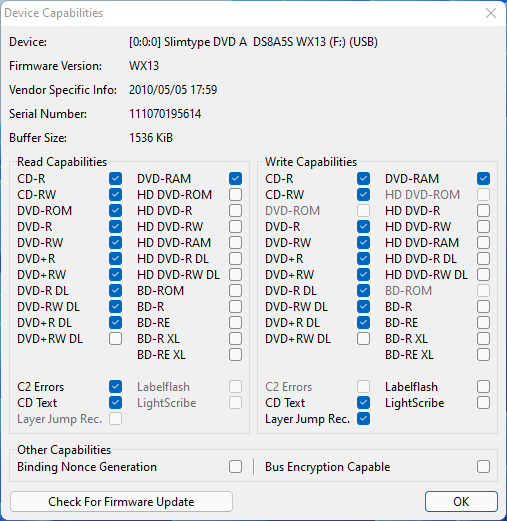507x521 pixels.
Task: Toggle Read HD DVD-R checkbox
Action: pos(235,210)
